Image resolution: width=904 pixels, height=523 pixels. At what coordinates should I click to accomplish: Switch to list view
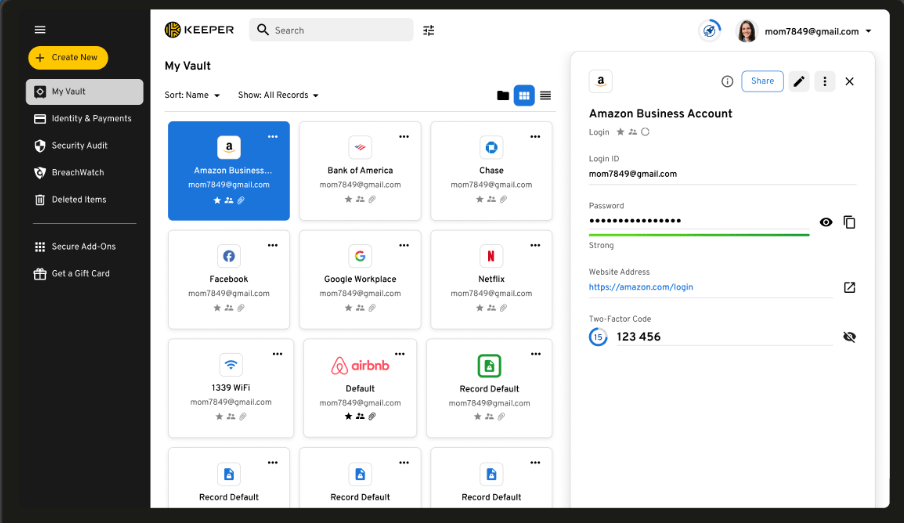(x=545, y=96)
